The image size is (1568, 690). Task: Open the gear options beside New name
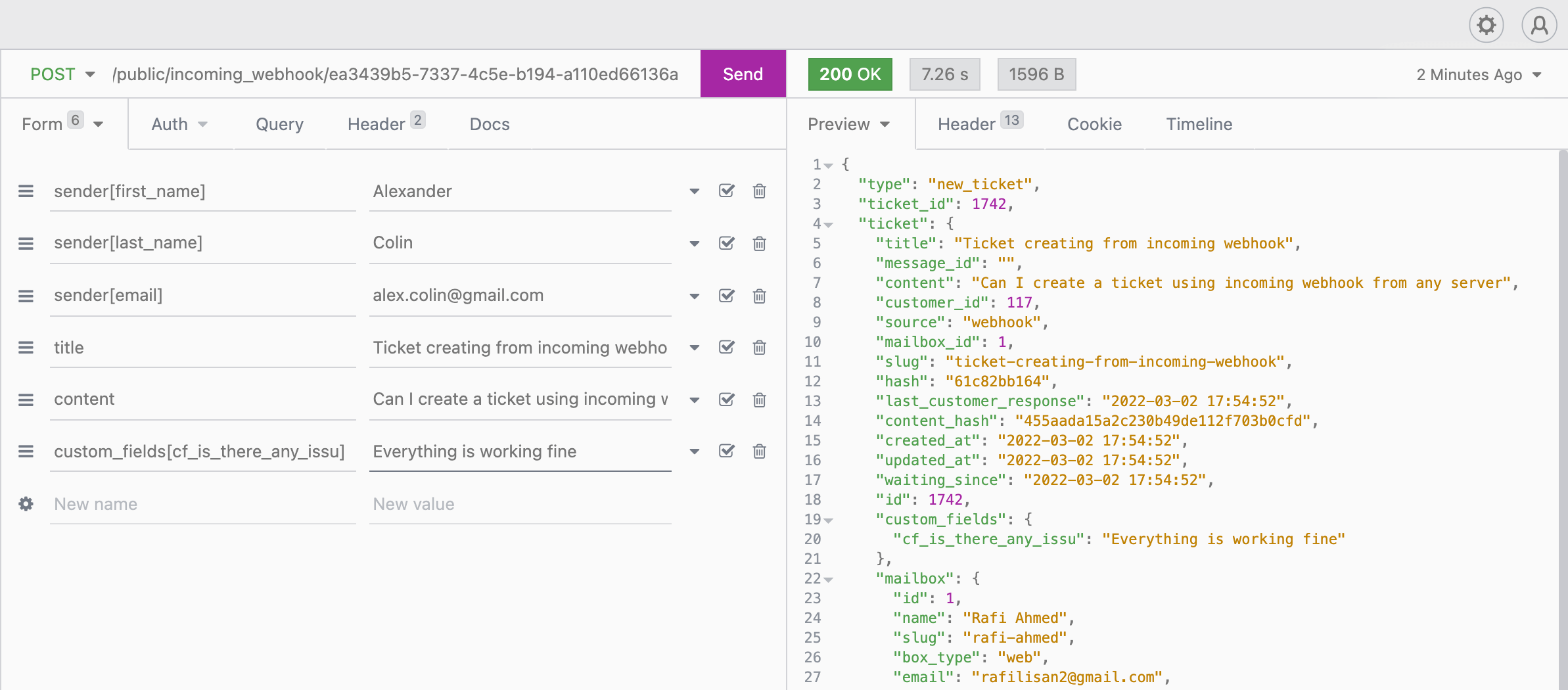[26, 504]
